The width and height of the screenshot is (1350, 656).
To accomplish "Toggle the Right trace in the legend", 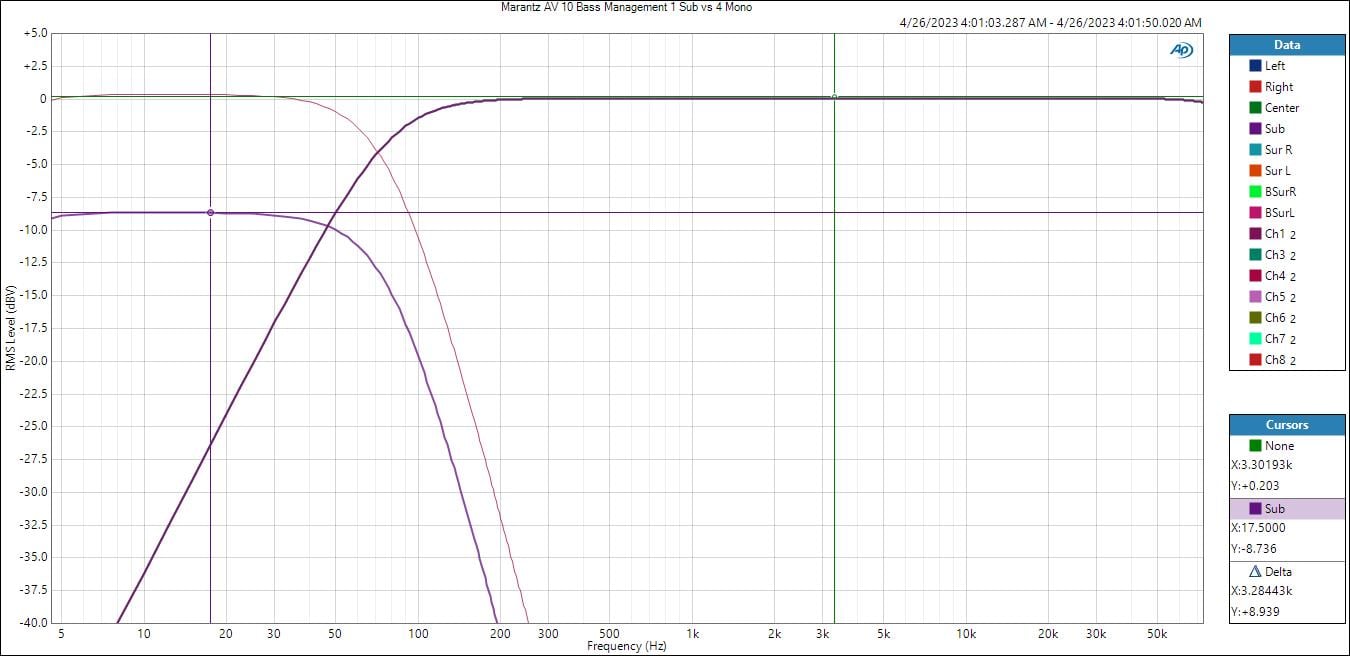I will 1278,87.
